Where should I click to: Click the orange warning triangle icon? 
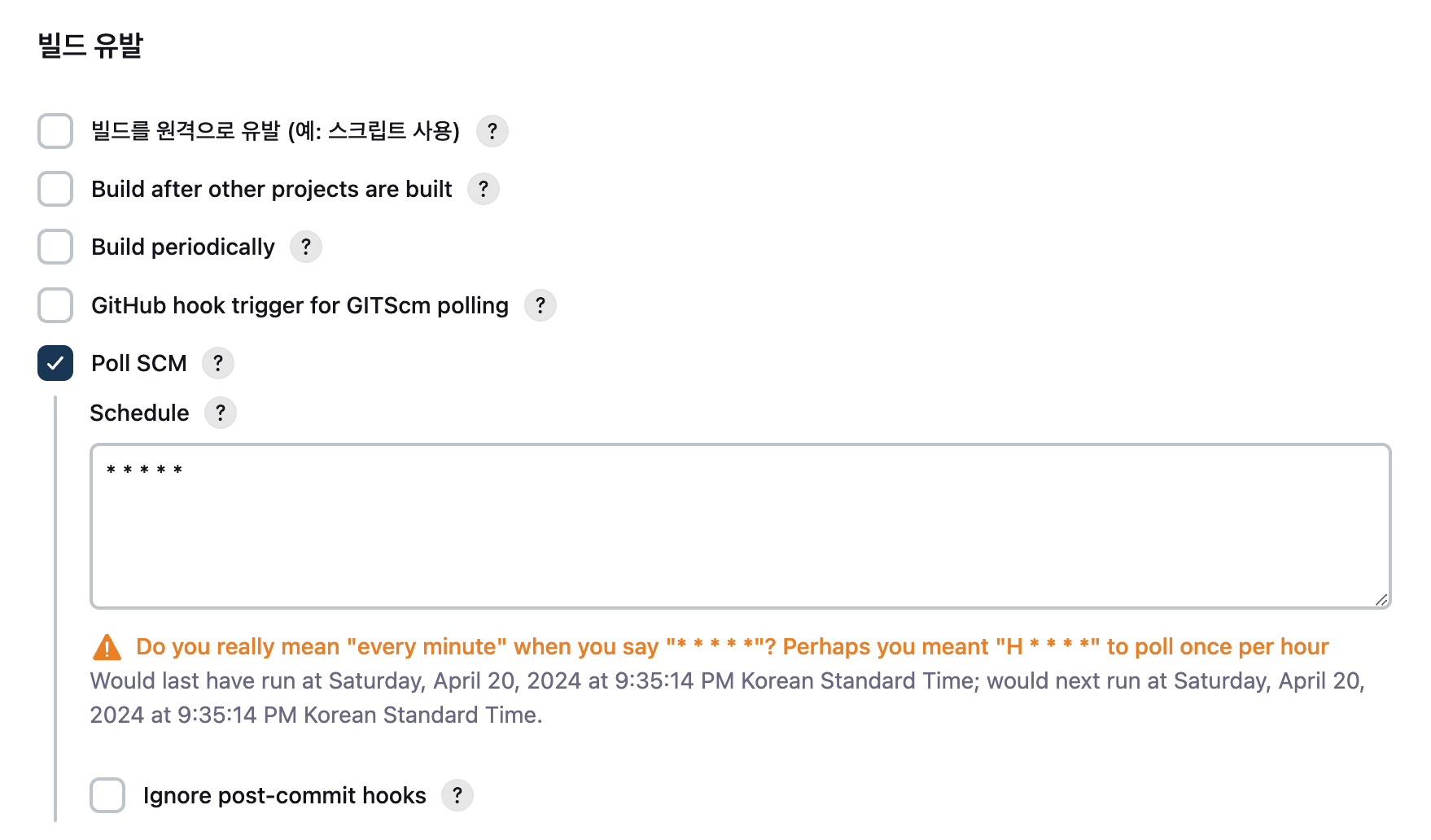point(107,648)
